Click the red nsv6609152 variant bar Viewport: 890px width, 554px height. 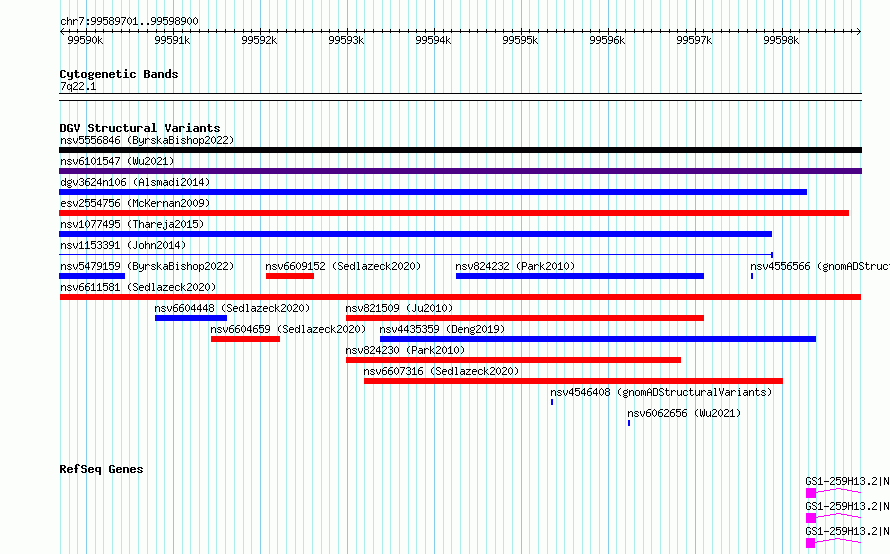tap(290, 276)
